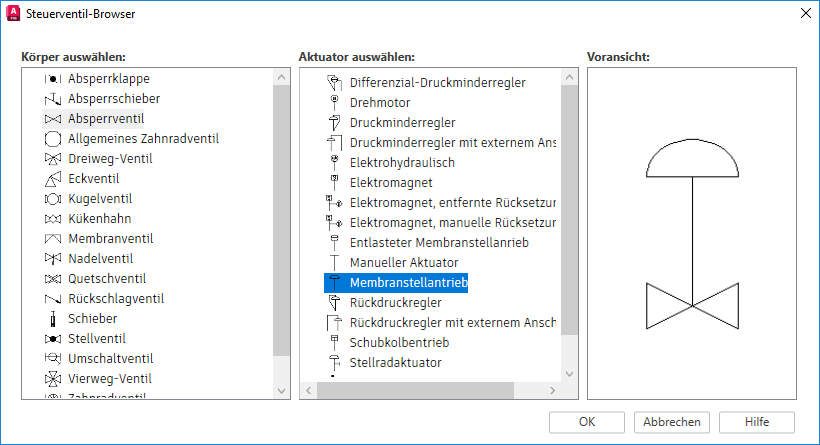Choose the Schubkolbentrieb icon

(x=334, y=343)
